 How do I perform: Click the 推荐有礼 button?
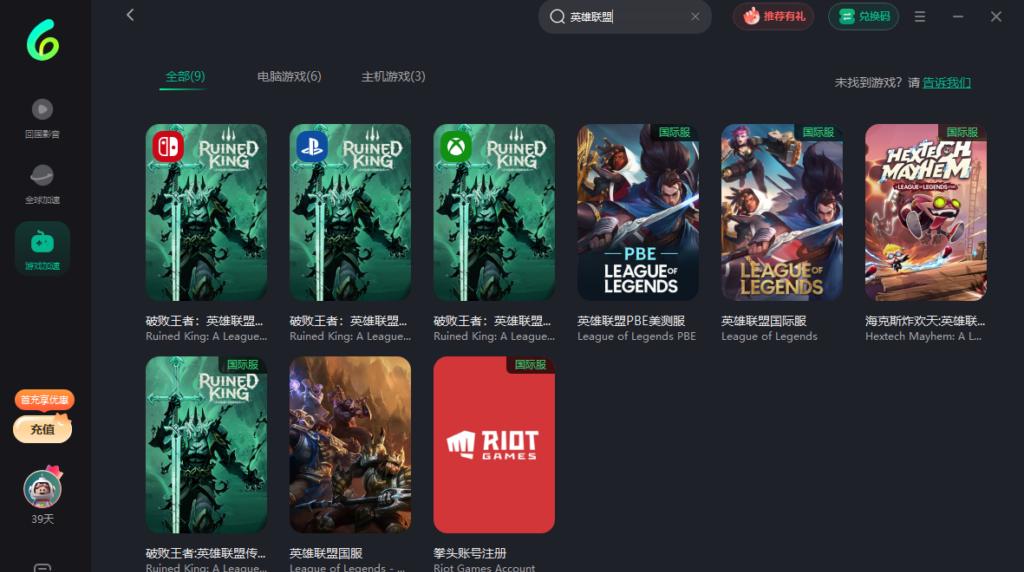(773, 16)
